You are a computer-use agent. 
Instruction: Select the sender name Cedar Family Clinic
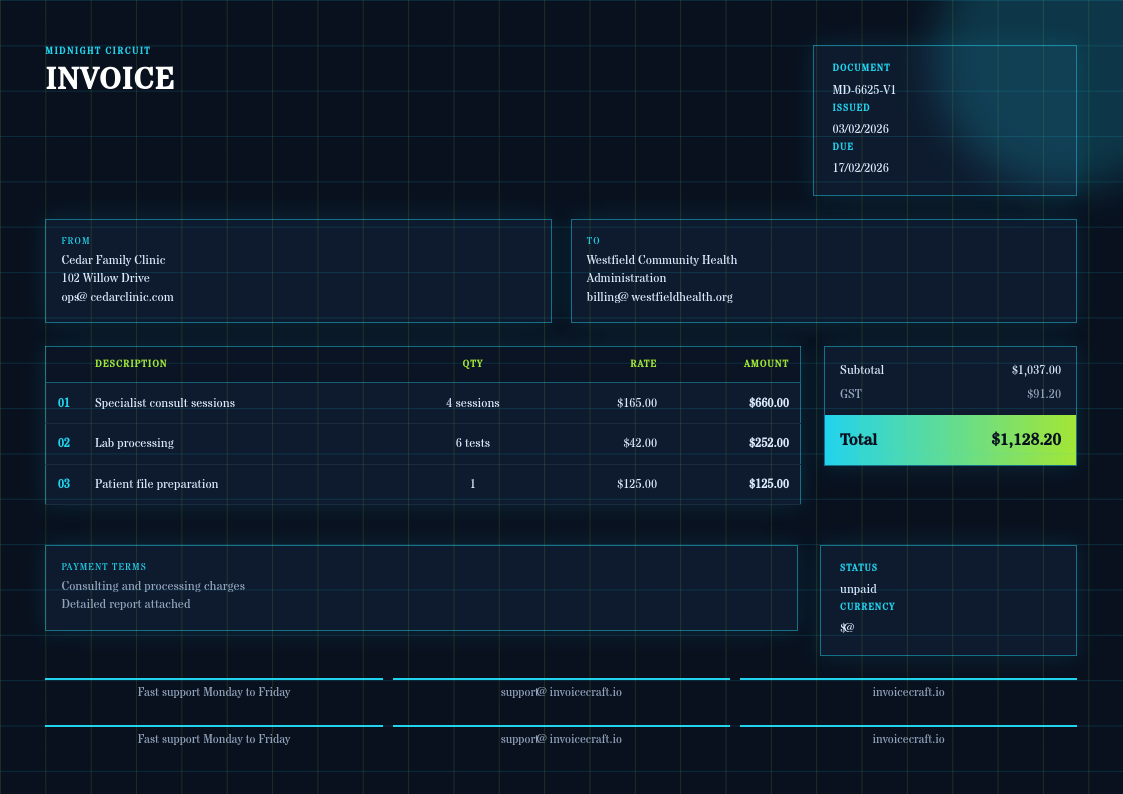pyautogui.click(x=113, y=260)
